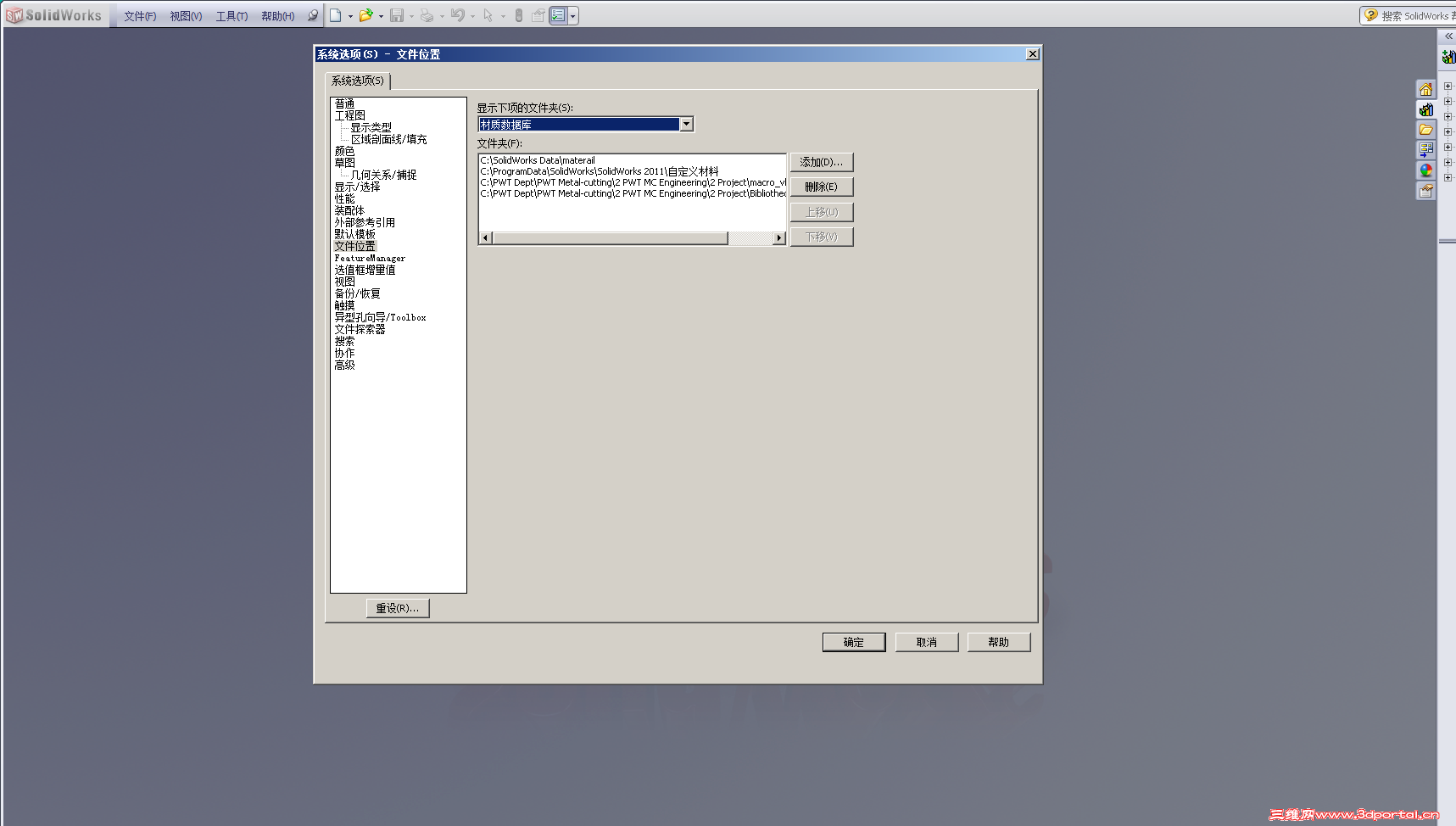Expand the topmost Design Library tree node
This screenshot has width=1456, height=826.
1448,87
